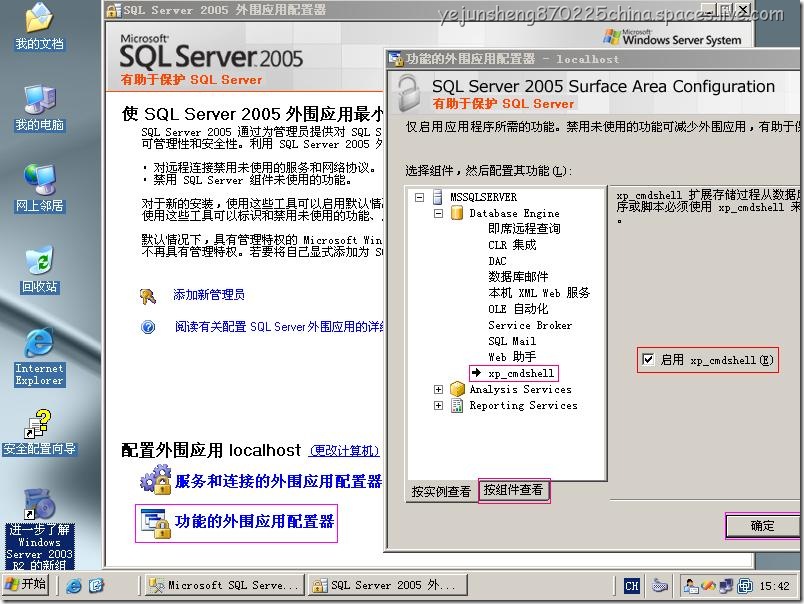Click the keyboard icon in system tray

tap(659, 586)
